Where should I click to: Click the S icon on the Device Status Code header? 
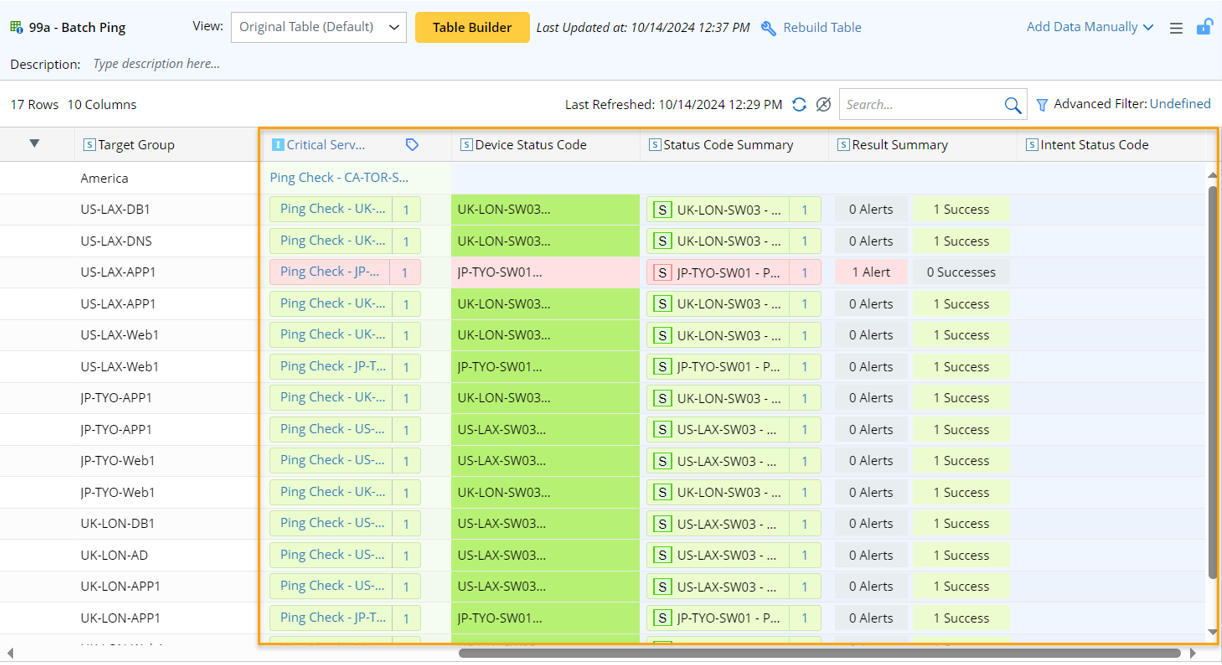click(466, 144)
